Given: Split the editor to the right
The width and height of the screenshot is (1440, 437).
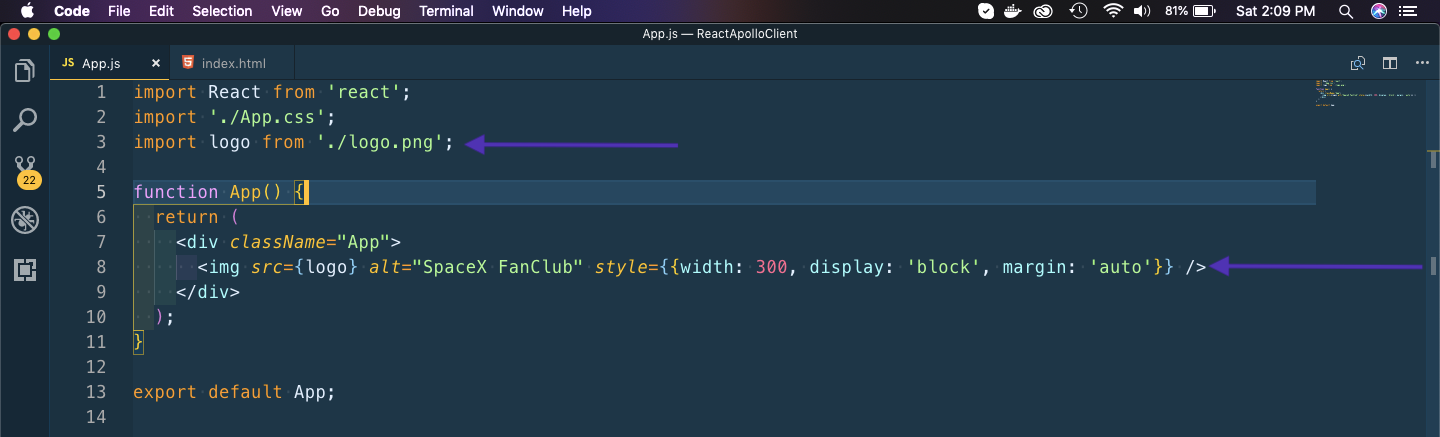Looking at the screenshot, I should (1390, 63).
